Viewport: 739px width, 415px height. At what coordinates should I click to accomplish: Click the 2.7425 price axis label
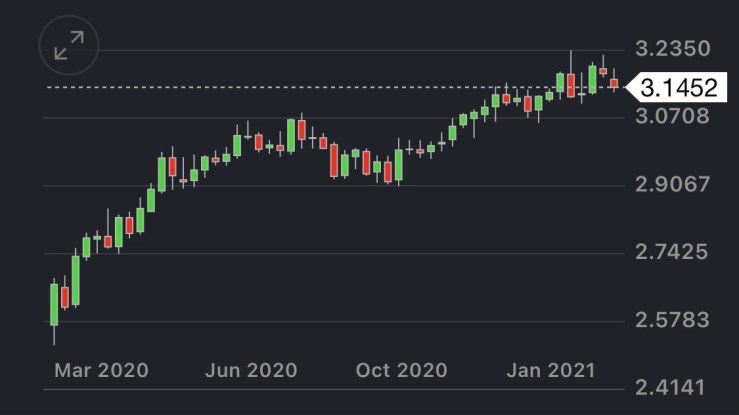(672, 252)
